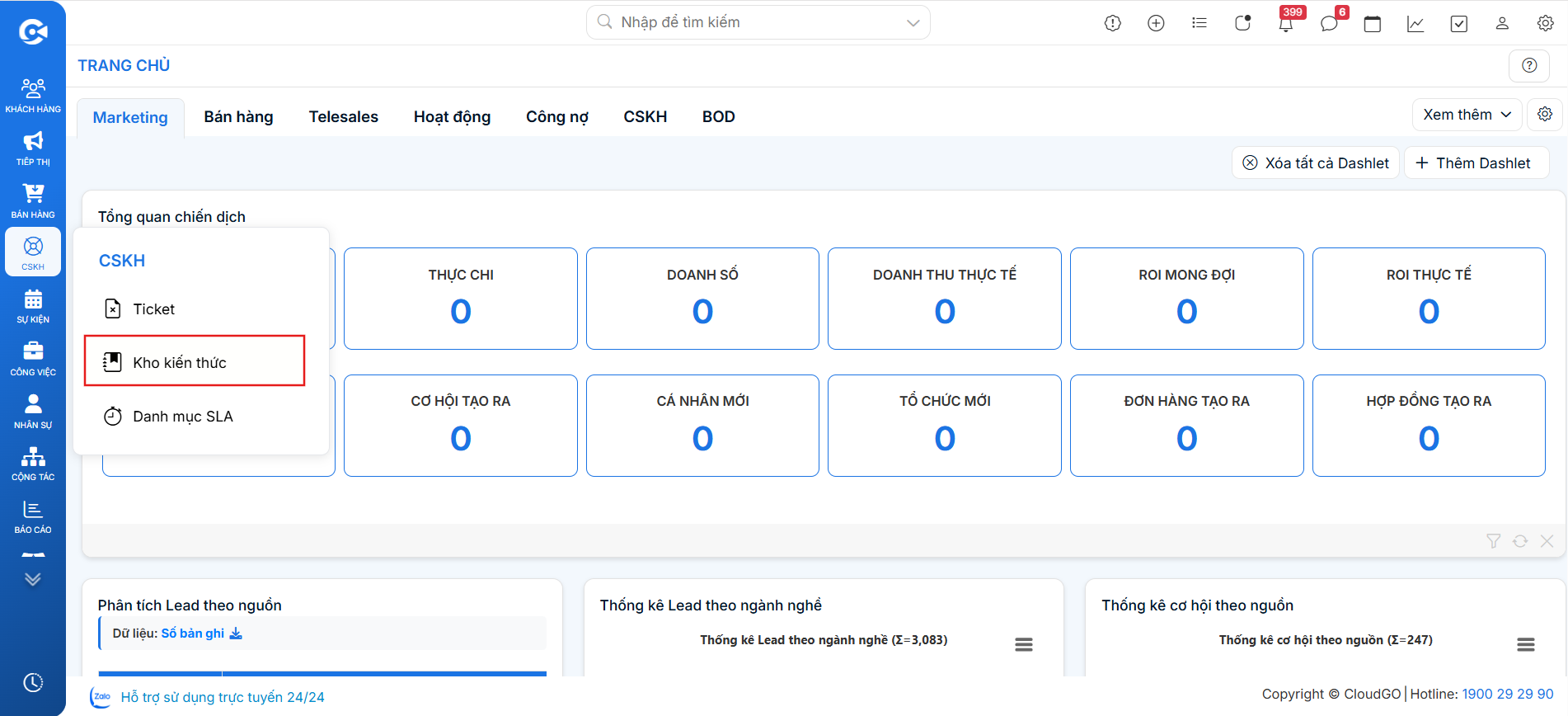This screenshot has width=1568, height=716.
Task: Click the quick create plus circle icon
Action: (x=1156, y=23)
